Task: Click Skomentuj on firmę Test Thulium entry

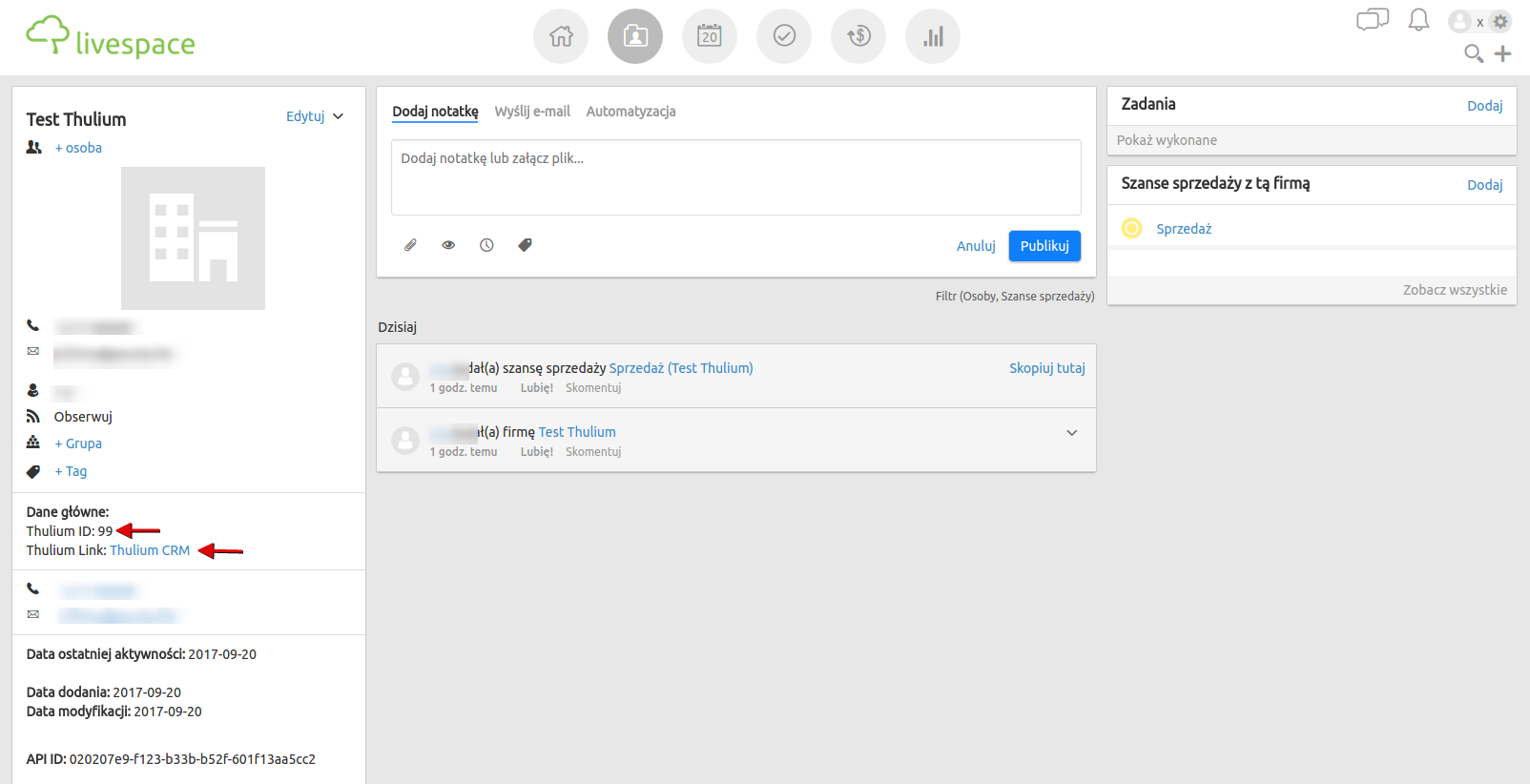Action: [x=593, y=452]
